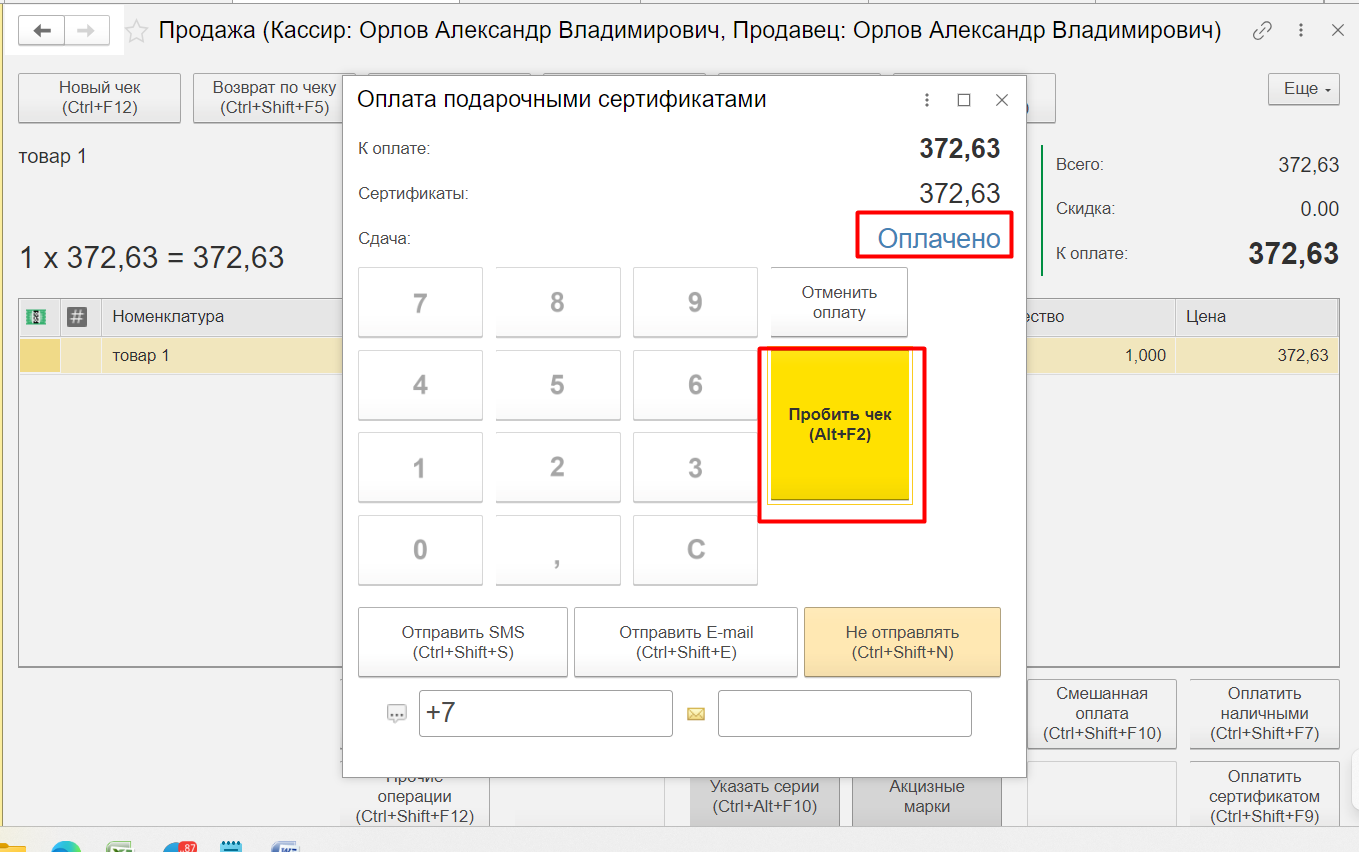Choose 'Отправить SMS' delivery option
The width and height of the screenshot is (1359, 852).
pyautogui.click(x=462, y=642)
